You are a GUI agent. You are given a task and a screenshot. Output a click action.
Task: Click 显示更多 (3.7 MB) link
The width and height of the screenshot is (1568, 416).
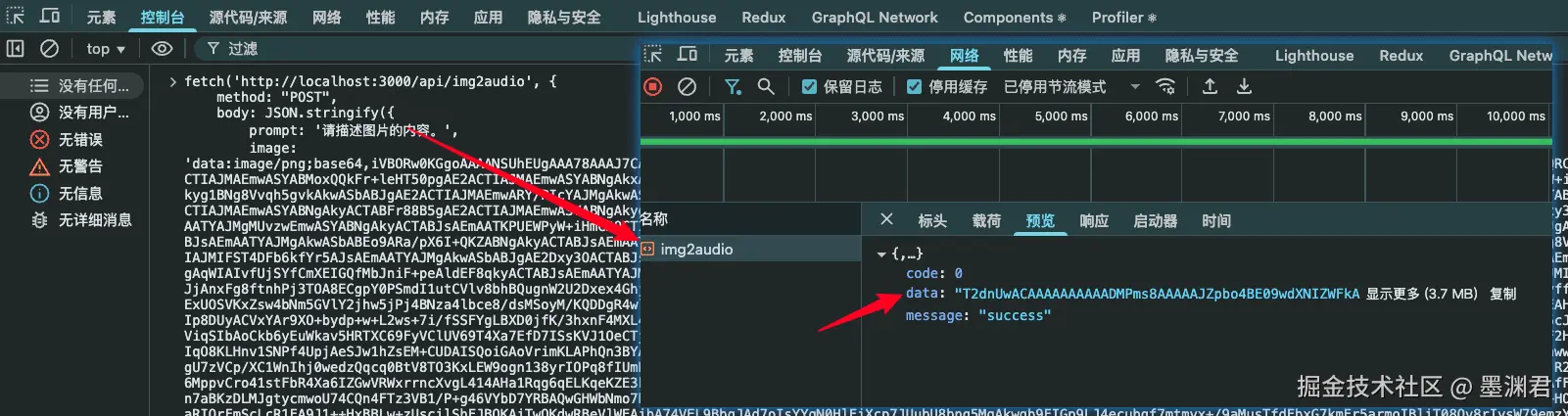pos(1422,294)
